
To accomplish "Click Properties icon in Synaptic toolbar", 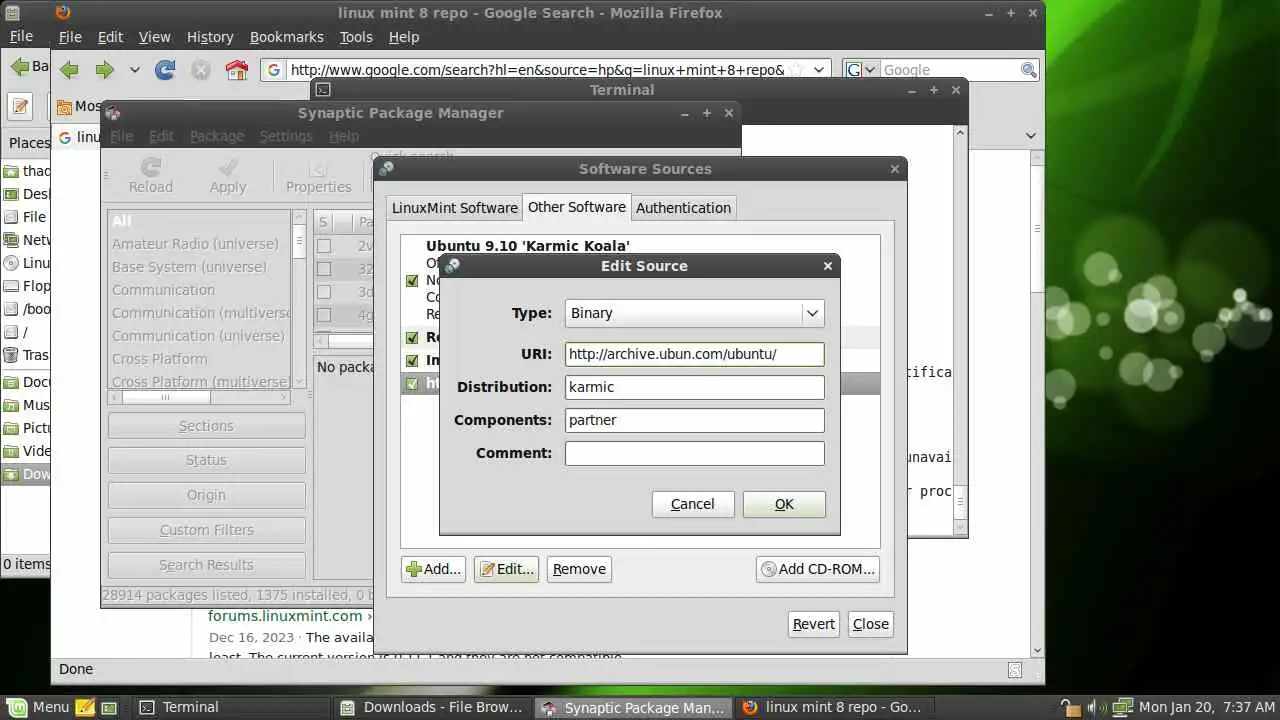I will (318, 166).
